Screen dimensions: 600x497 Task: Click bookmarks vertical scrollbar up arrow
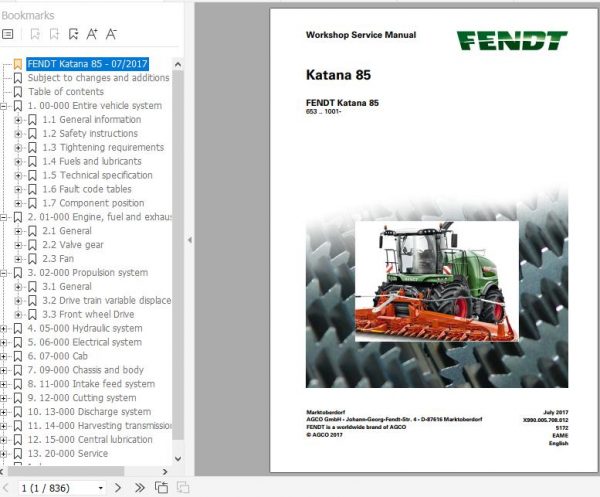(178, 64)
